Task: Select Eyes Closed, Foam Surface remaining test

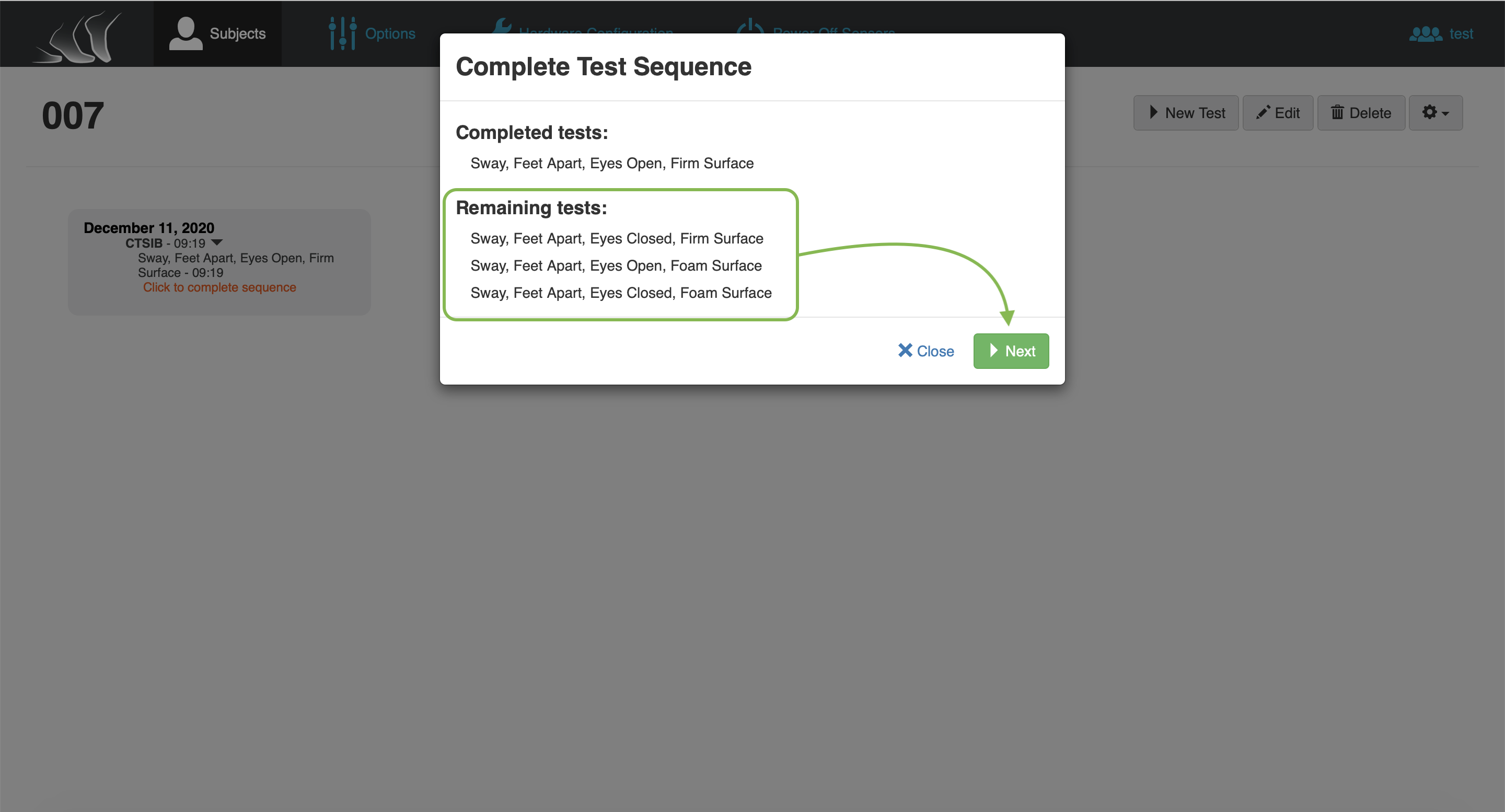Action: 620,292
